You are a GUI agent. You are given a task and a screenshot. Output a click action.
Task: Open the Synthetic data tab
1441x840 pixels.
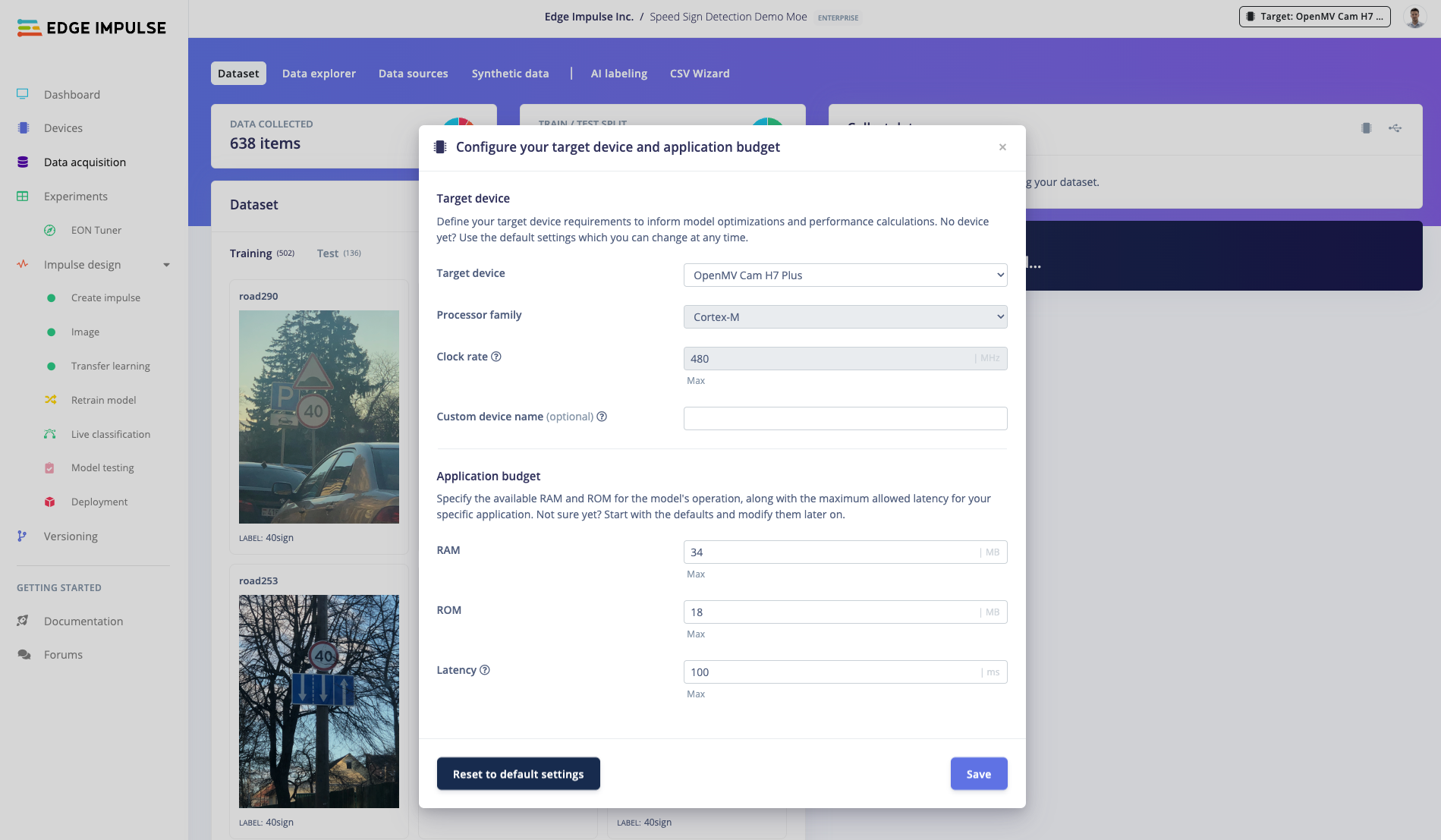pos(510,74)
